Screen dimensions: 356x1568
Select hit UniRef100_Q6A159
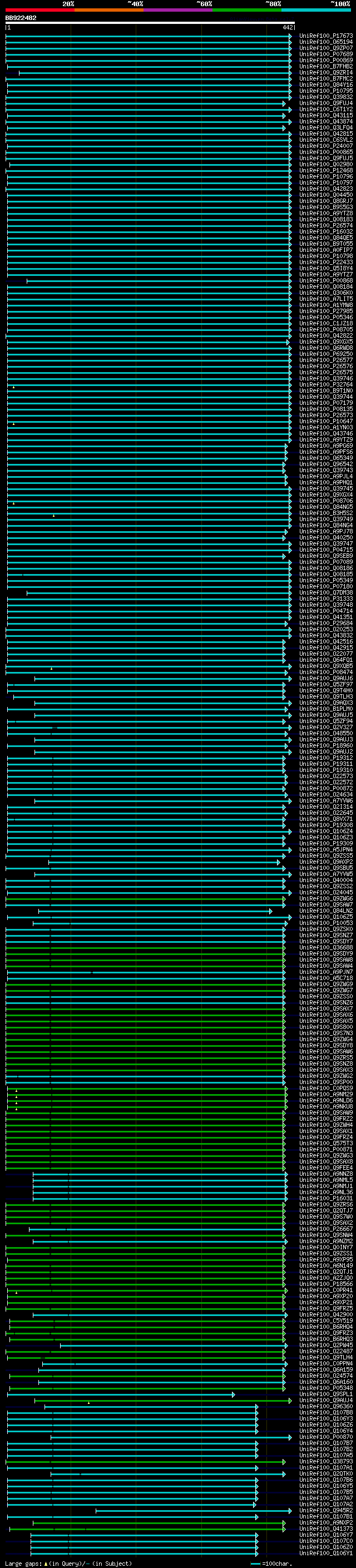pyautogui.click(x=326, y=1369)
